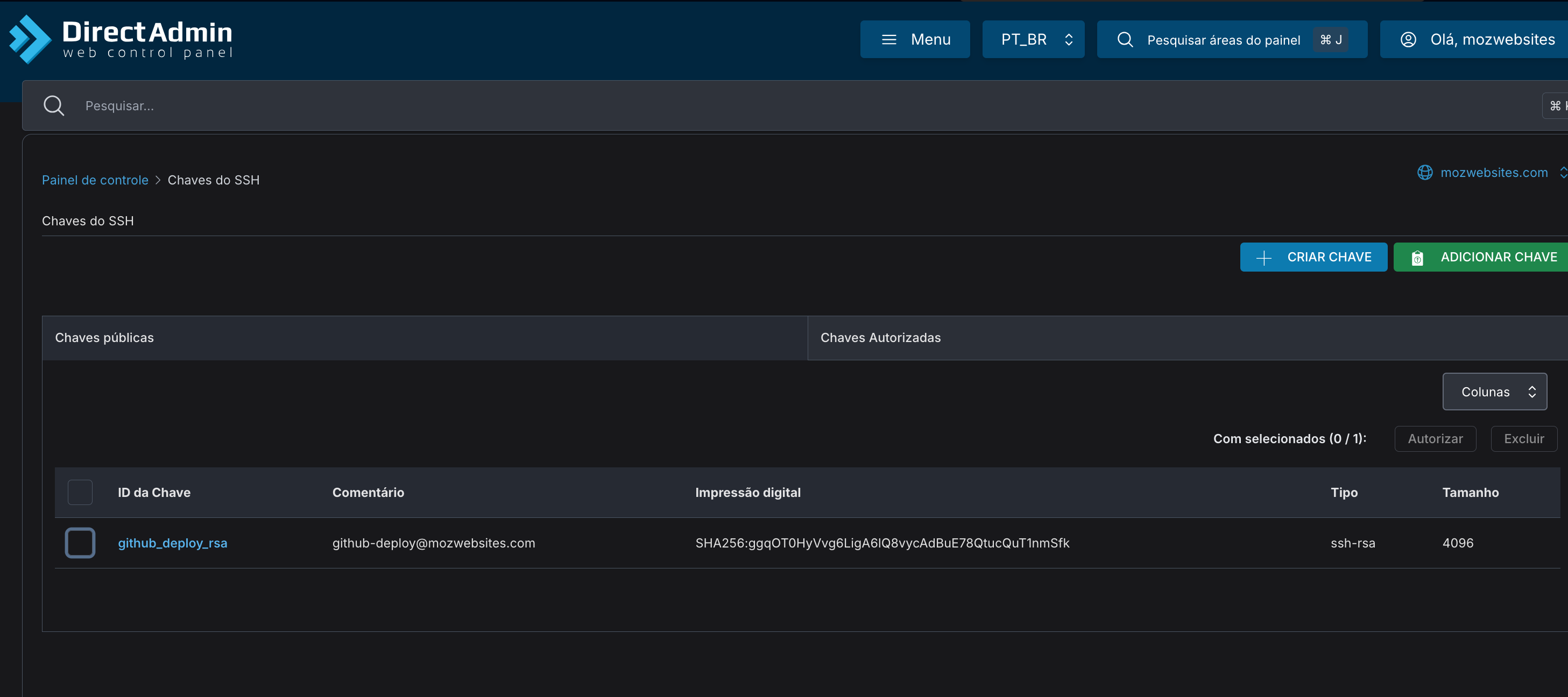Click Chaves do SSH breadcrumb text

point(213,180)
